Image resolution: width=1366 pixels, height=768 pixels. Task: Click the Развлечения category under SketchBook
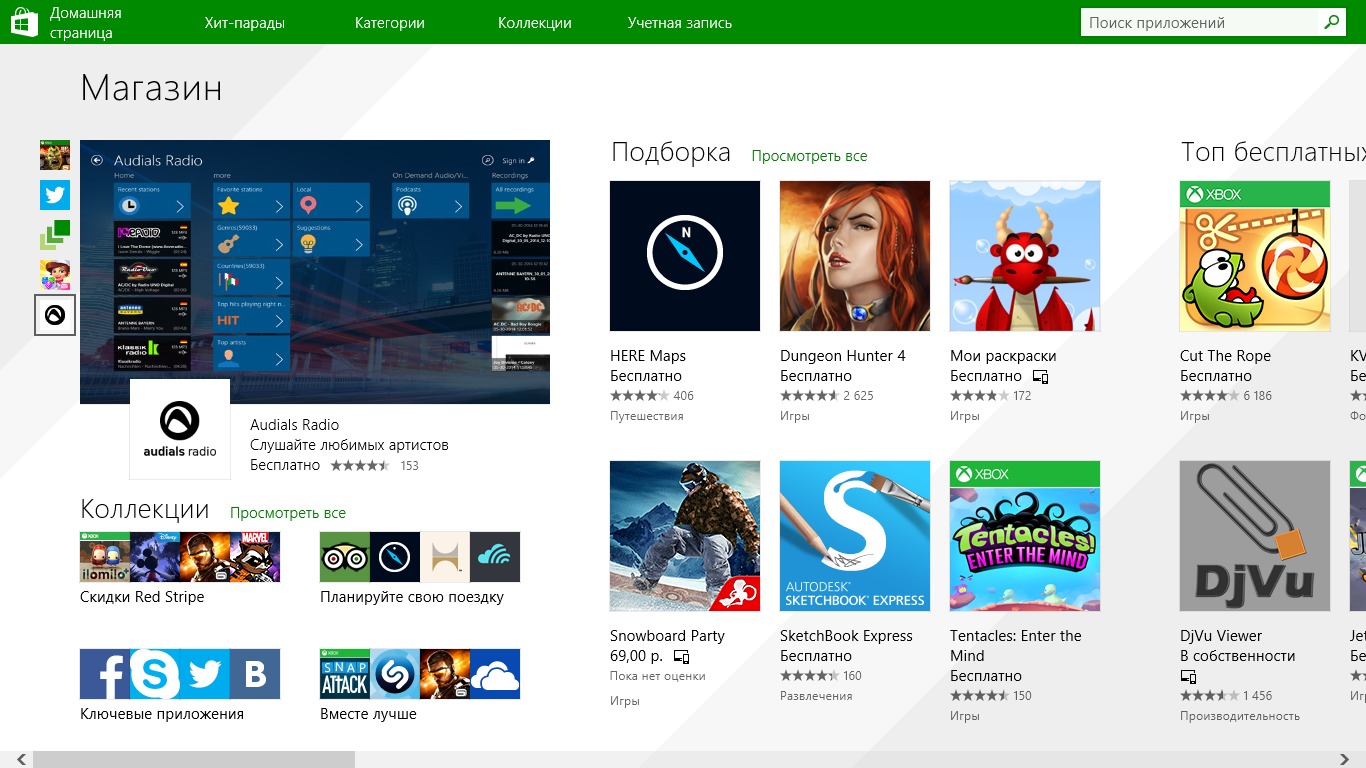(x=816, y=696)
